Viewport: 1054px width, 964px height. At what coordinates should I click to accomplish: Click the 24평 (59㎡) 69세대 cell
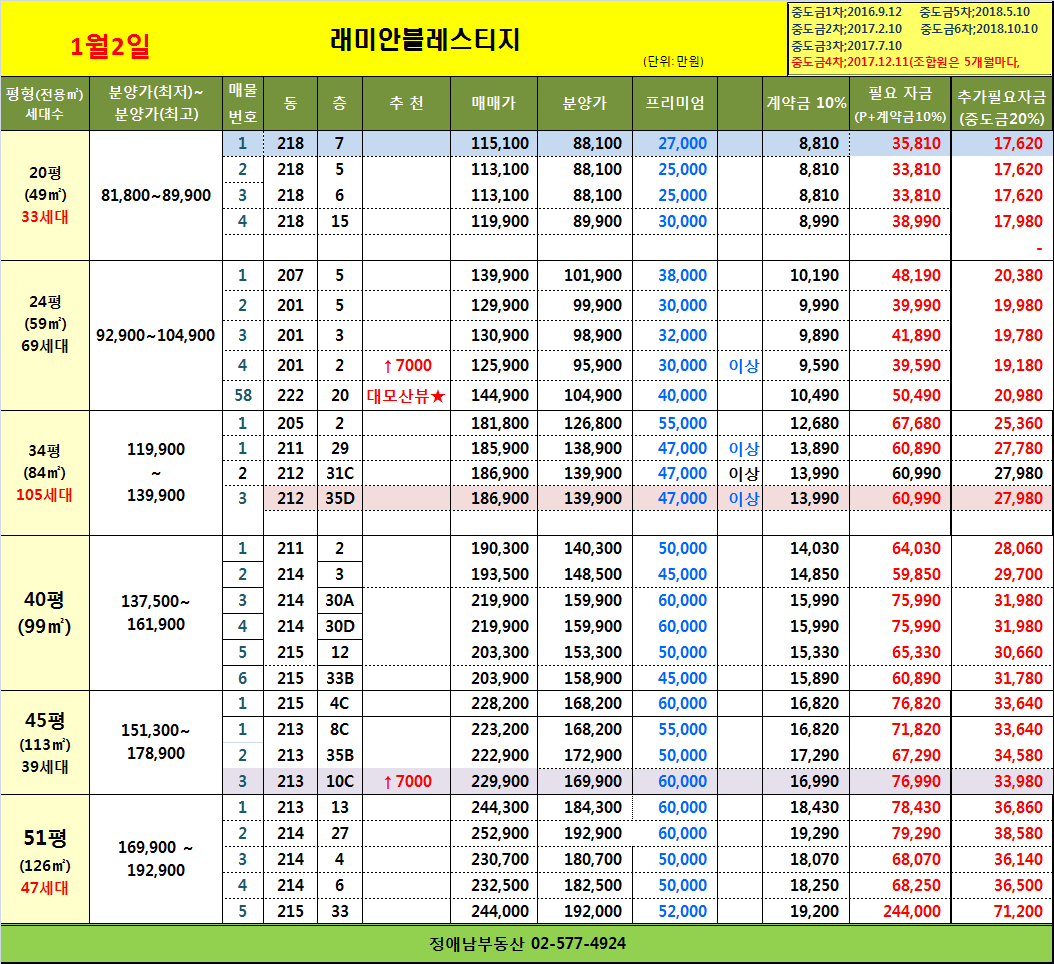point(44,335)
